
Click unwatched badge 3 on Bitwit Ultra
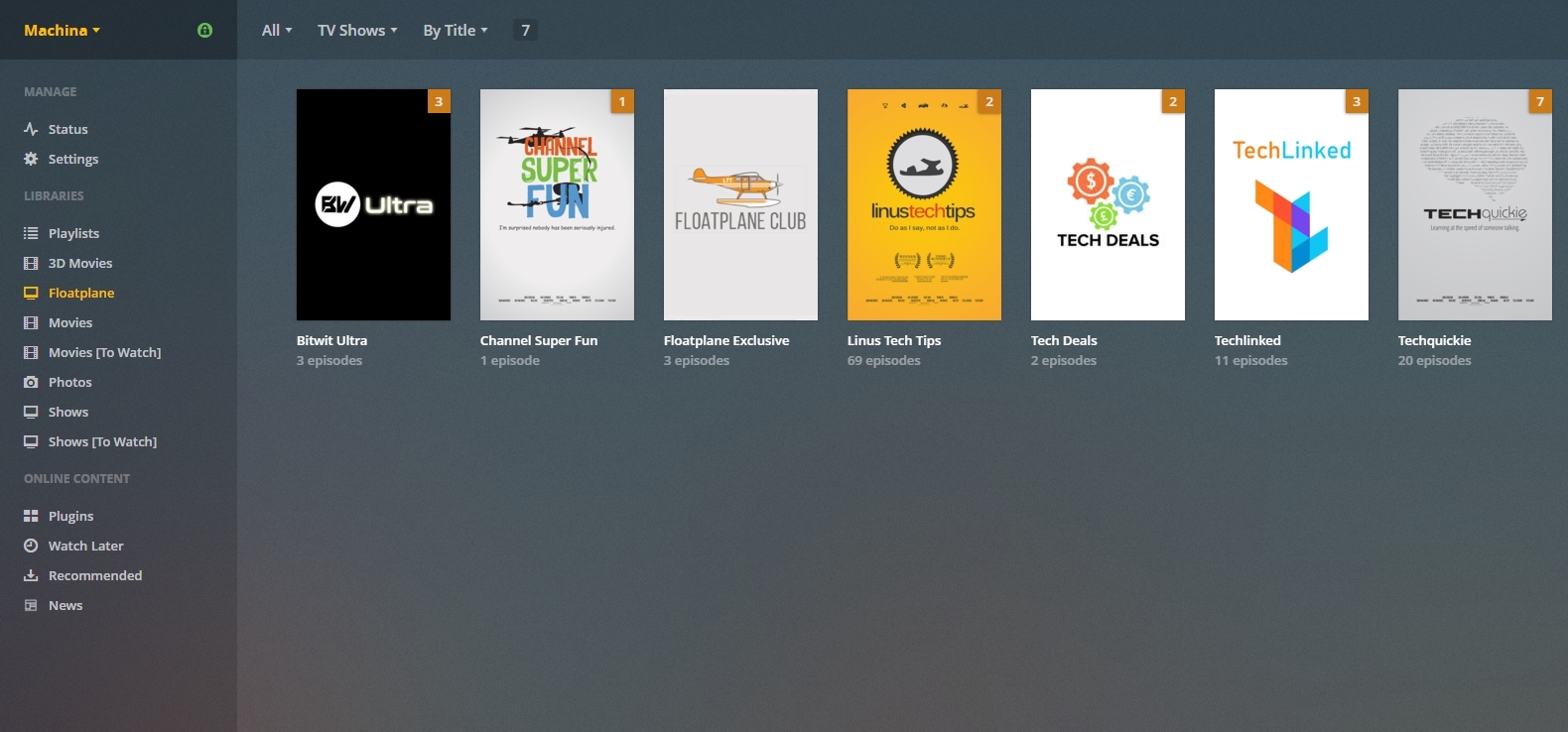pyautogui.click(x=439, y=101)
